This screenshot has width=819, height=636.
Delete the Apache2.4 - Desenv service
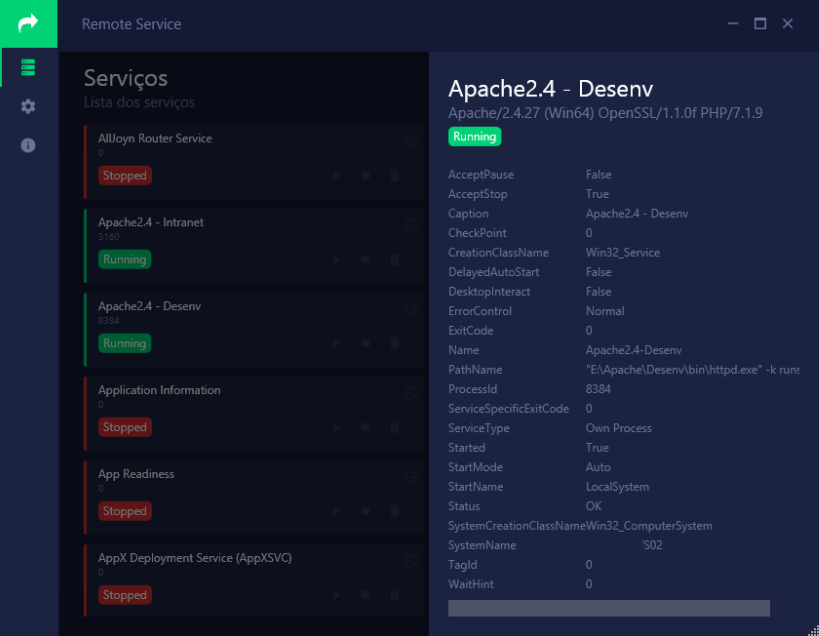click(395, 343)
